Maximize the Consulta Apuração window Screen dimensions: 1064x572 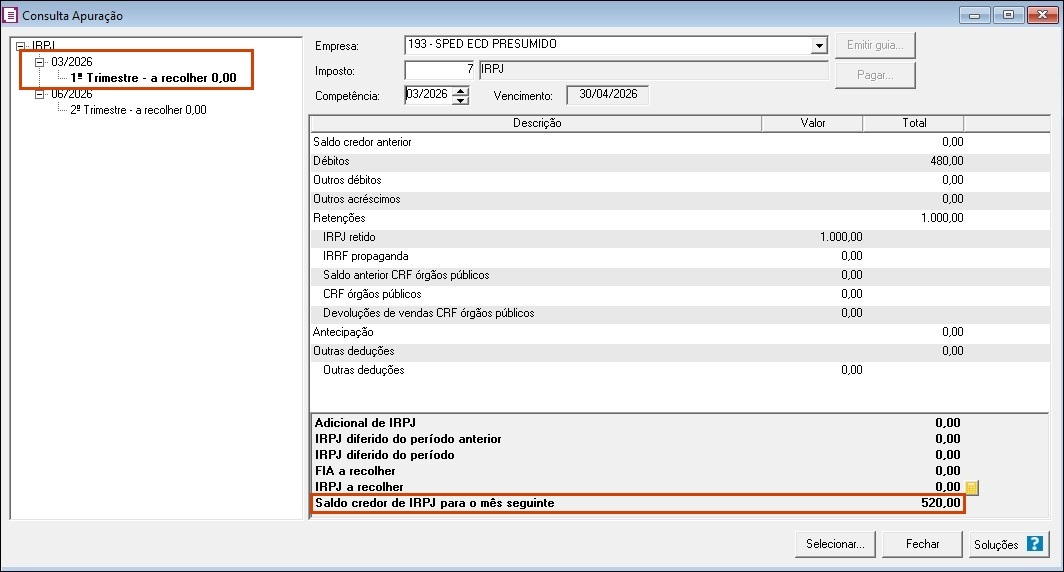pos(1008,15)
